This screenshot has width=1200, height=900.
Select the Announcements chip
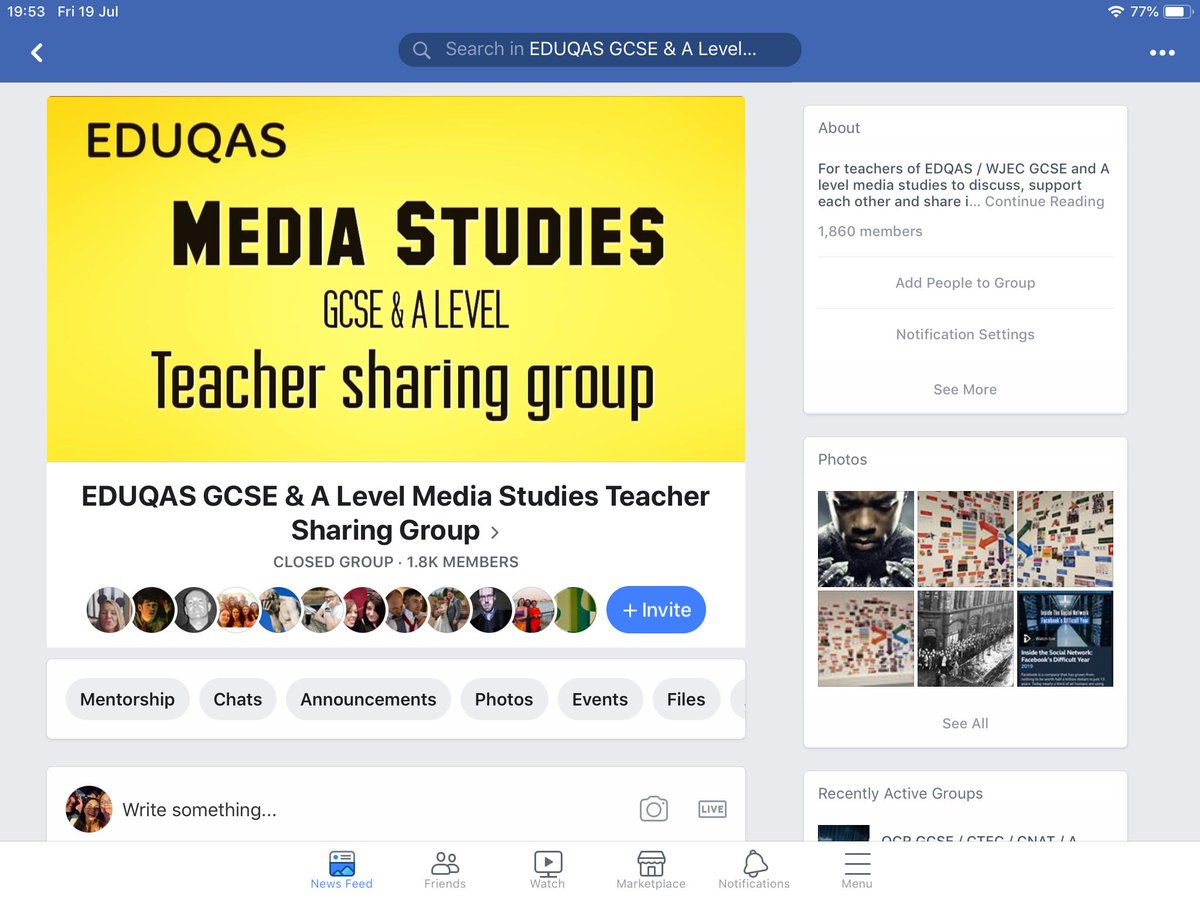[368, 699]
